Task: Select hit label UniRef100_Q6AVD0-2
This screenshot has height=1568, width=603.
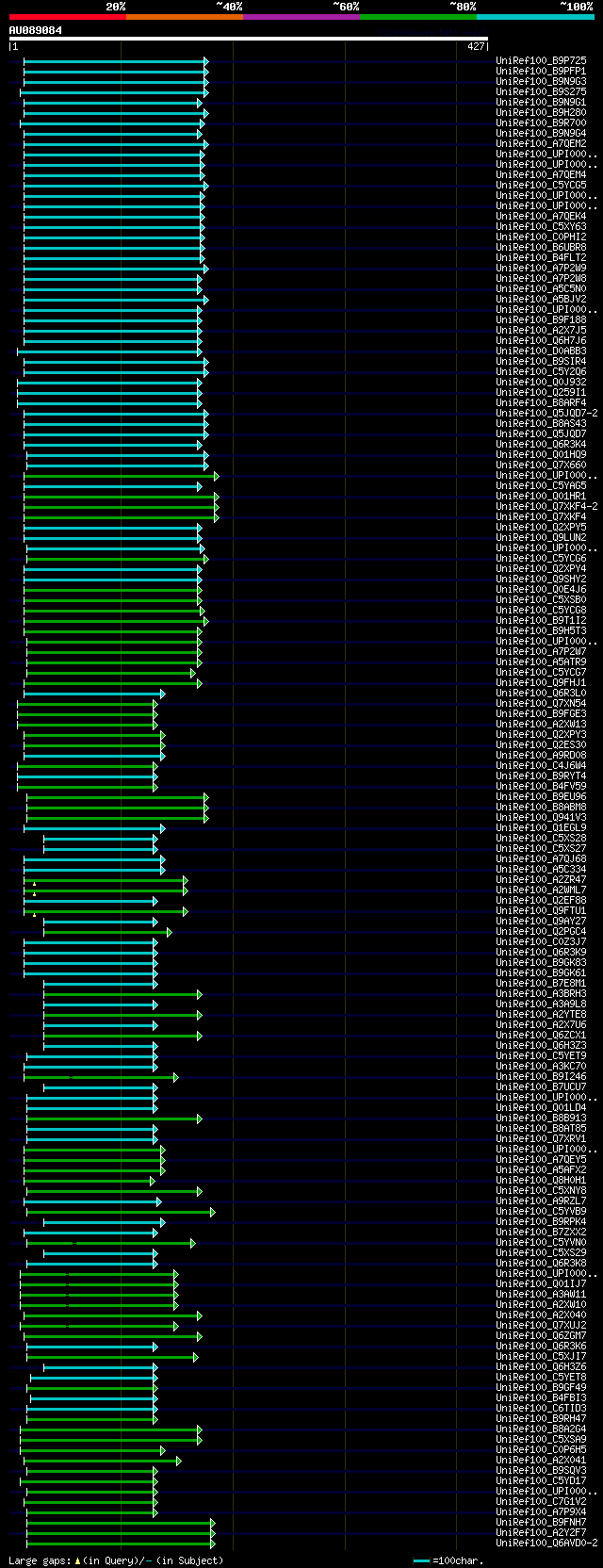Action: [x=546, y=1543]
